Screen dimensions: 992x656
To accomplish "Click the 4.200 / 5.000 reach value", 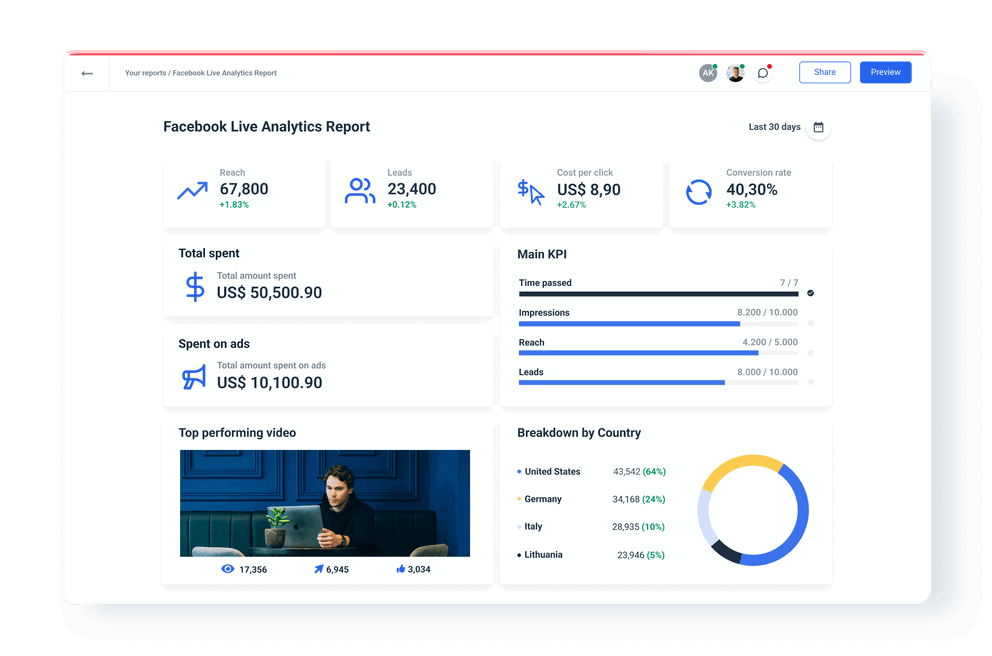I will click(770, 342).
